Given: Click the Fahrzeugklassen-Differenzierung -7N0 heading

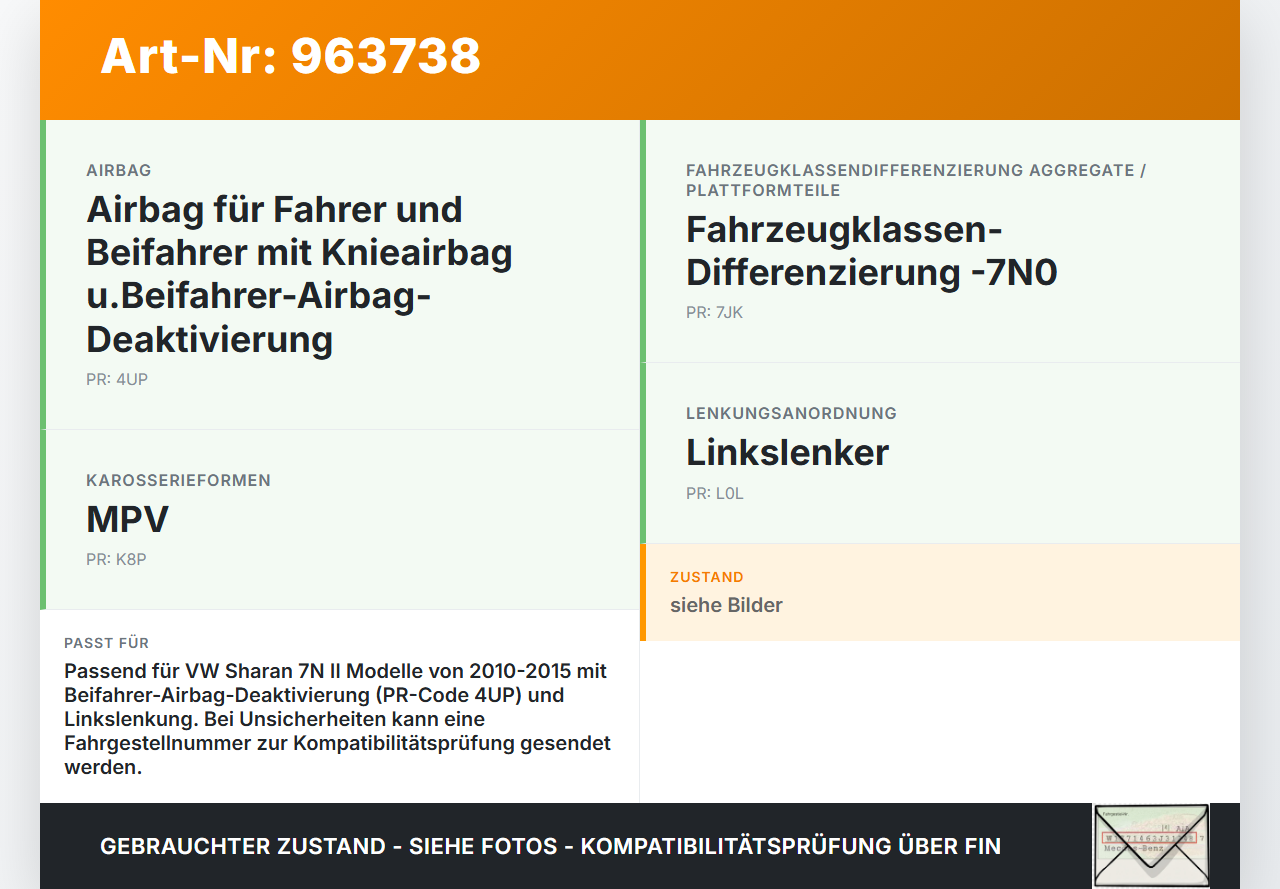Looking at the screenshot, I should 871,250.
